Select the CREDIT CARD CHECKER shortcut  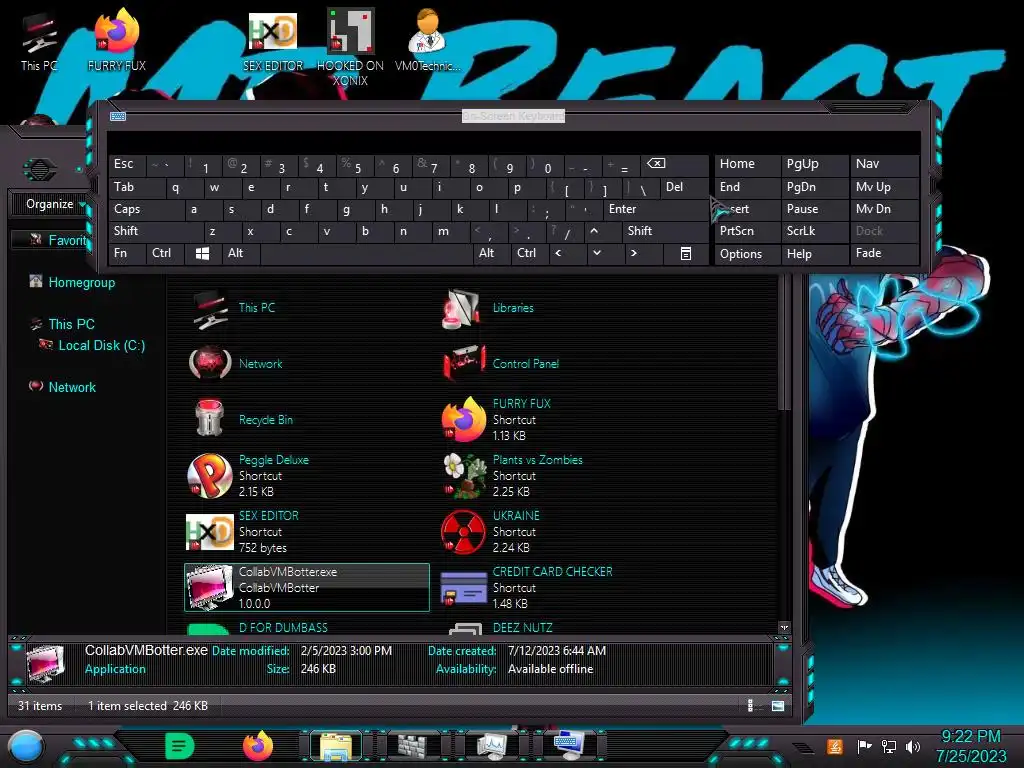526,587
